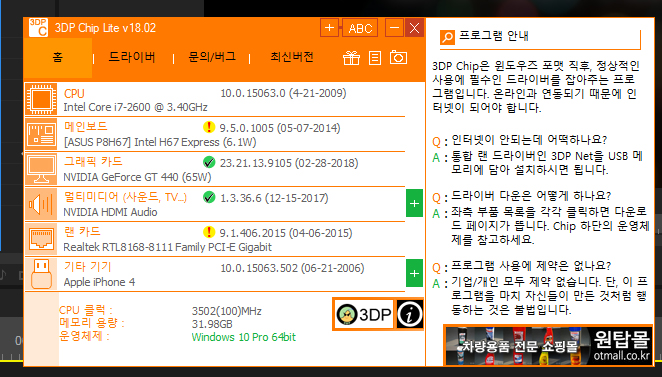Screen dimensions: 662x377
Task: Click the 랜 카드 label link
Action: pos(82,231)
